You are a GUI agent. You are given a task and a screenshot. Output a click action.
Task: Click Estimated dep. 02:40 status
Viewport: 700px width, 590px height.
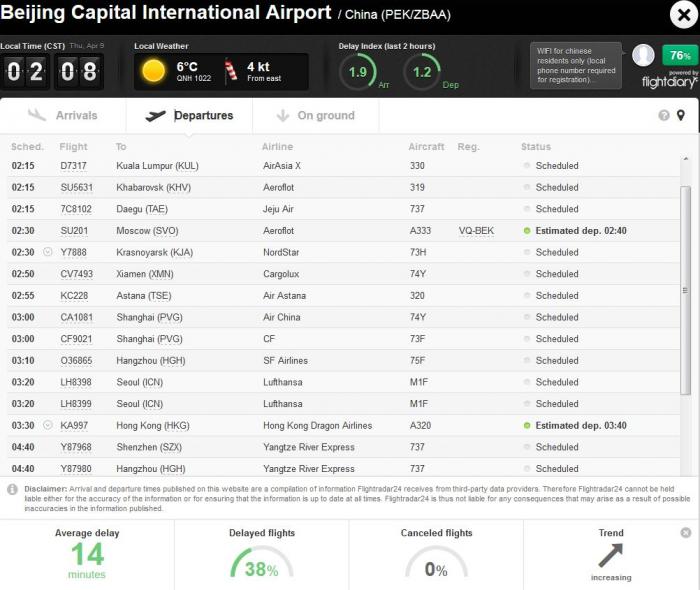(581, 231)
